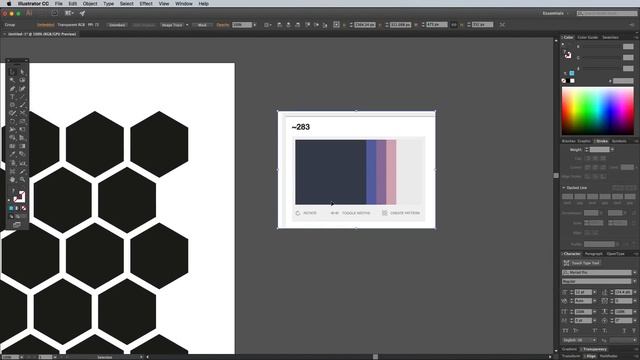Select the Paintbrush tool
The width and height of the screenshot is (640, 360).
pos(22,105)
